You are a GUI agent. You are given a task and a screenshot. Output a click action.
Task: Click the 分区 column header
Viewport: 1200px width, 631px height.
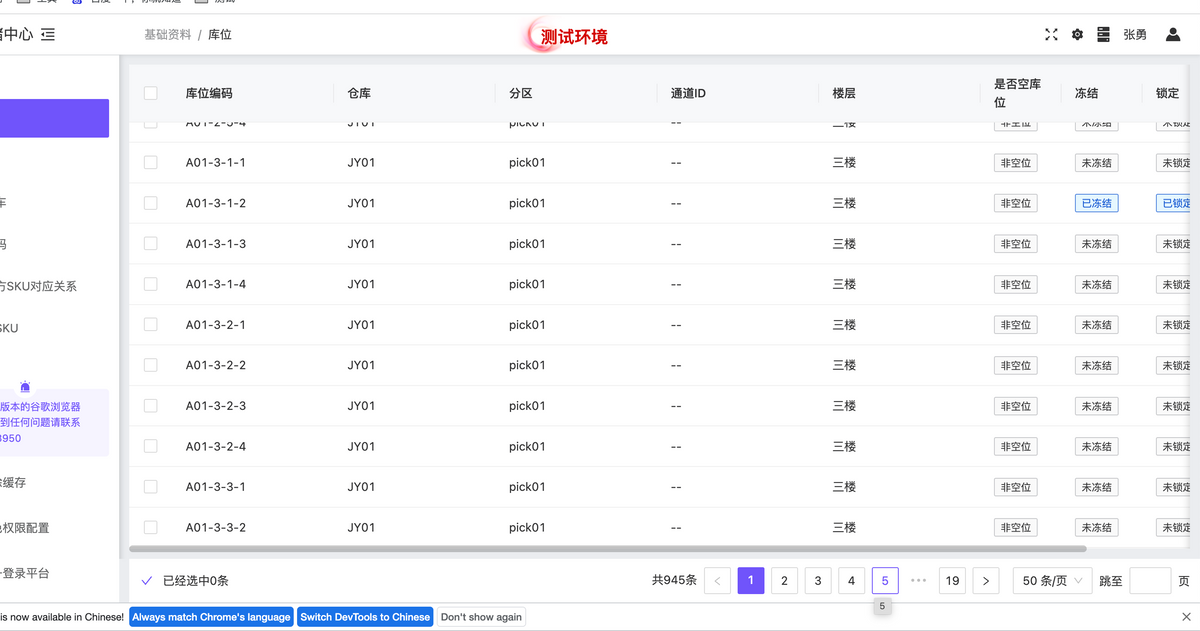click(521, 93)
